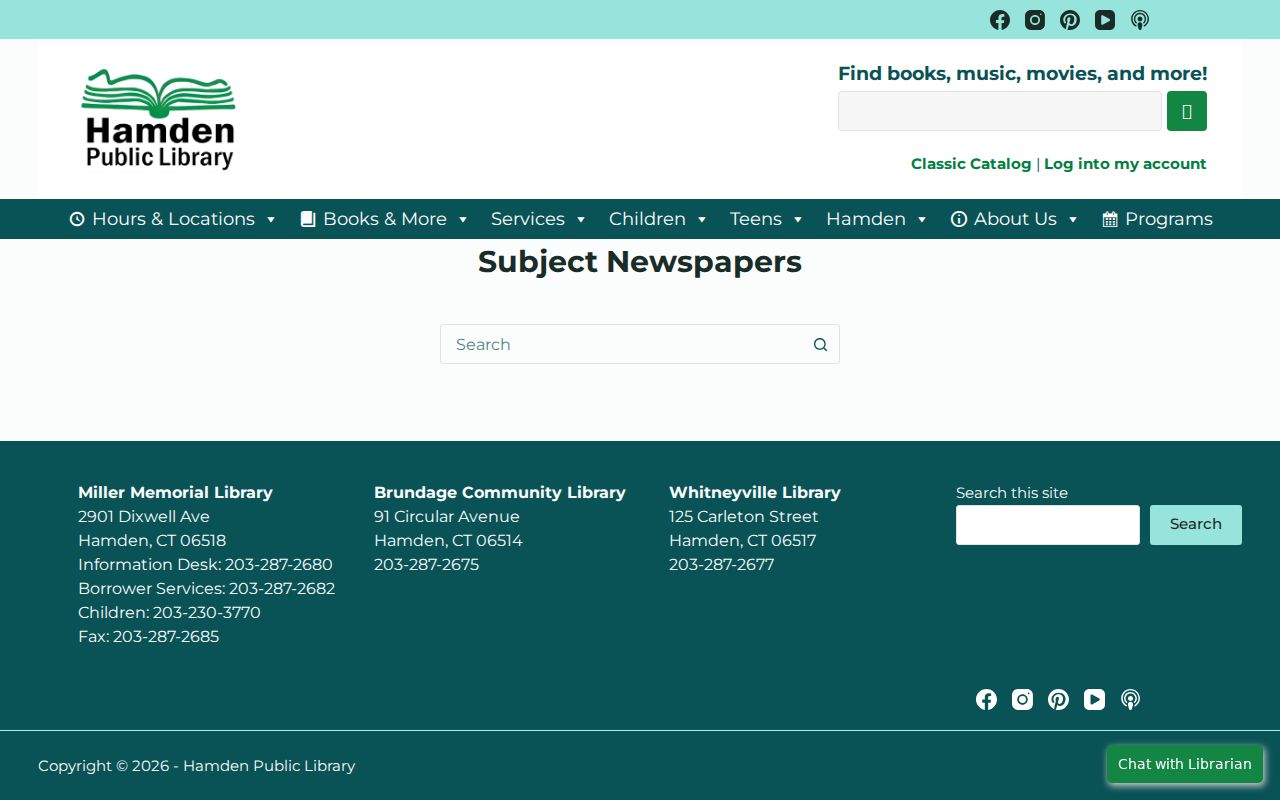Open About Us menu label

pos(1015,219)
